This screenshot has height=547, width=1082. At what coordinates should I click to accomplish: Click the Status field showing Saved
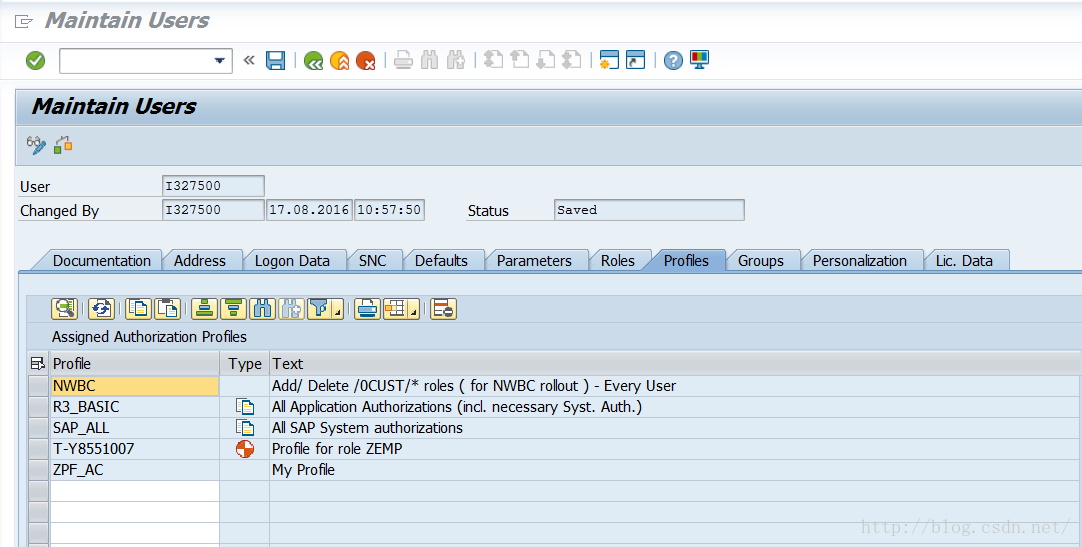(649, 210)
